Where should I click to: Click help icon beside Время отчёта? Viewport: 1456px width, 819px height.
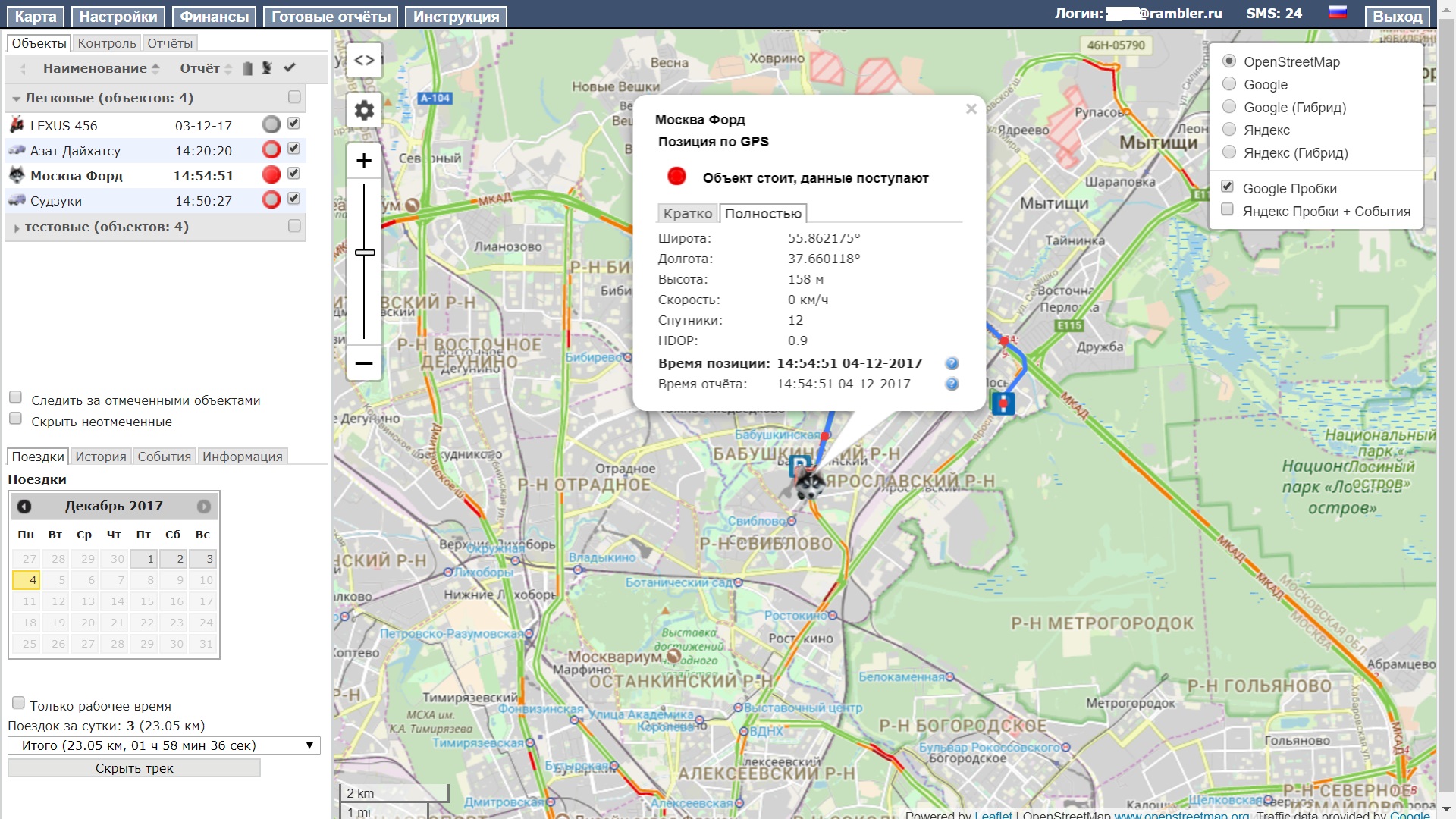click(x=952, y=384)
